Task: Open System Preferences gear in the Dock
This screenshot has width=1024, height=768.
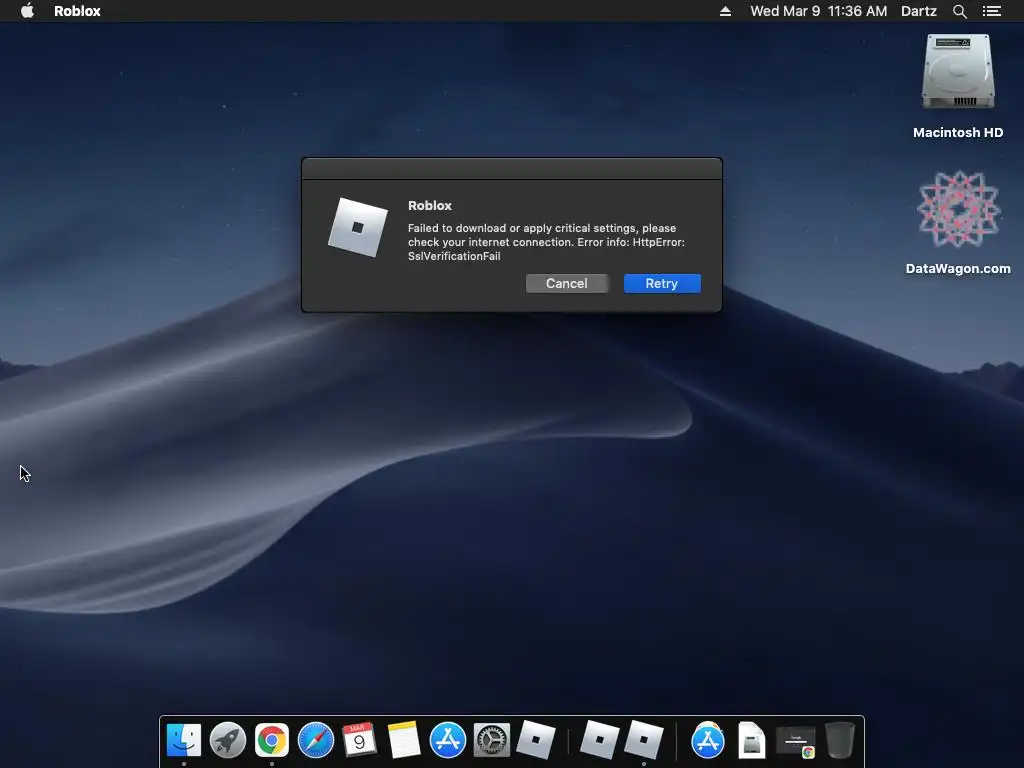Action: point(491,740)
